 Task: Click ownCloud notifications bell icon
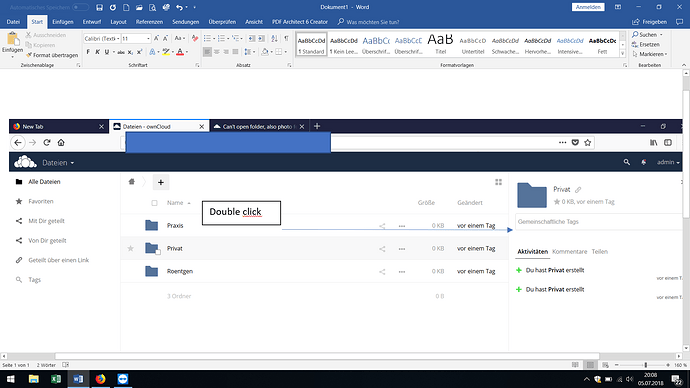coord(644,162)
